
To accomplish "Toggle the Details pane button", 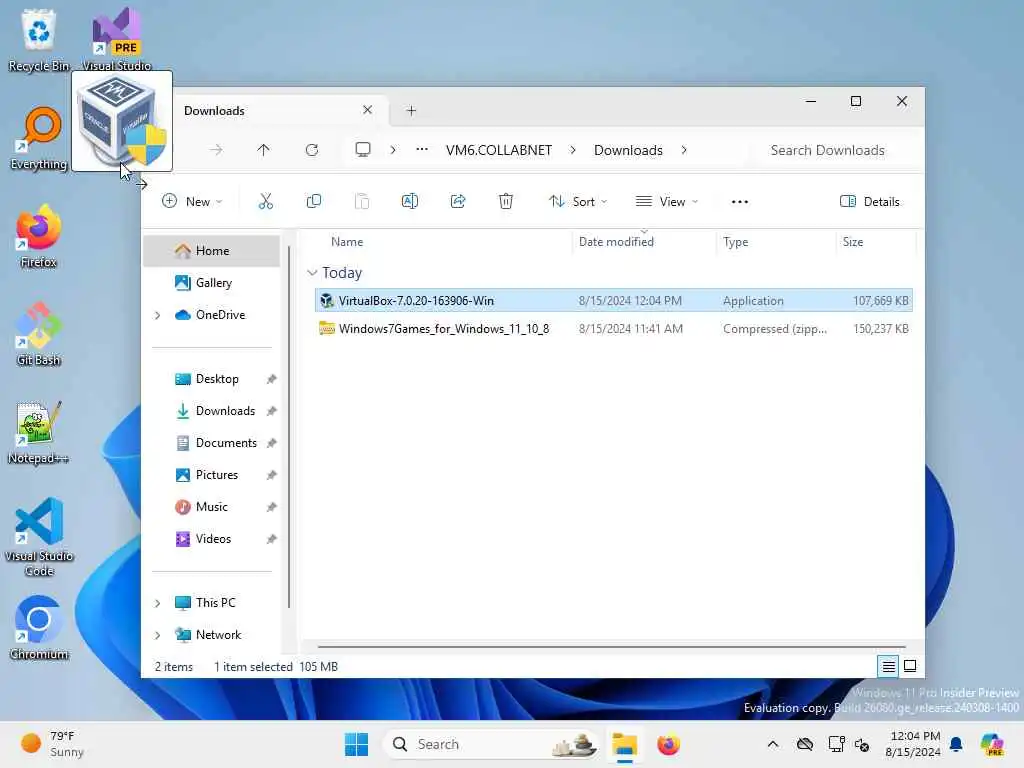I will (x=869, y=201).
